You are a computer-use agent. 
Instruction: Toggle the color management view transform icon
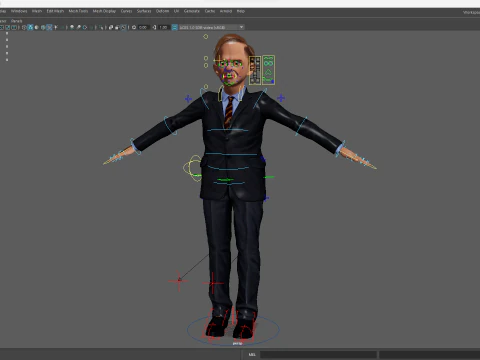174,27
